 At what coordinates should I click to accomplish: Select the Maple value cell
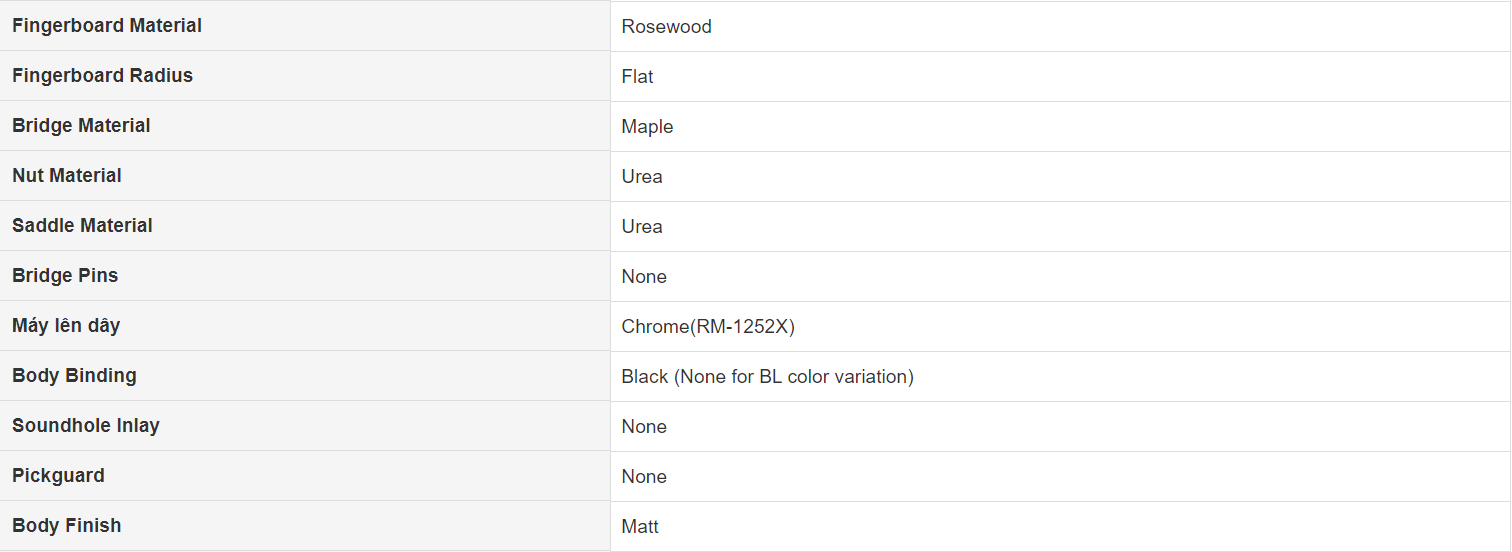1060,127
